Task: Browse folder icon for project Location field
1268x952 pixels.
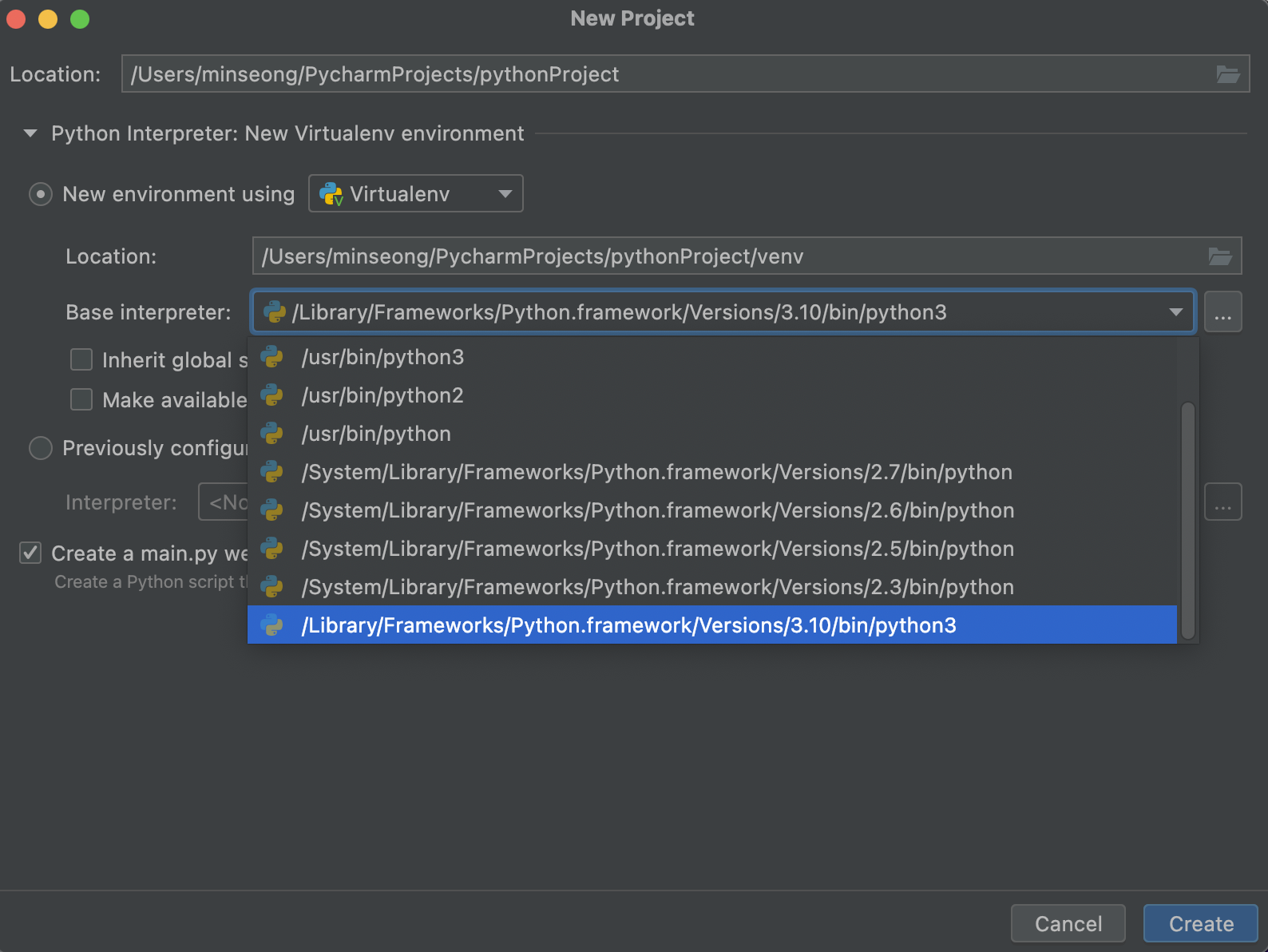Action: (1227, 74)
